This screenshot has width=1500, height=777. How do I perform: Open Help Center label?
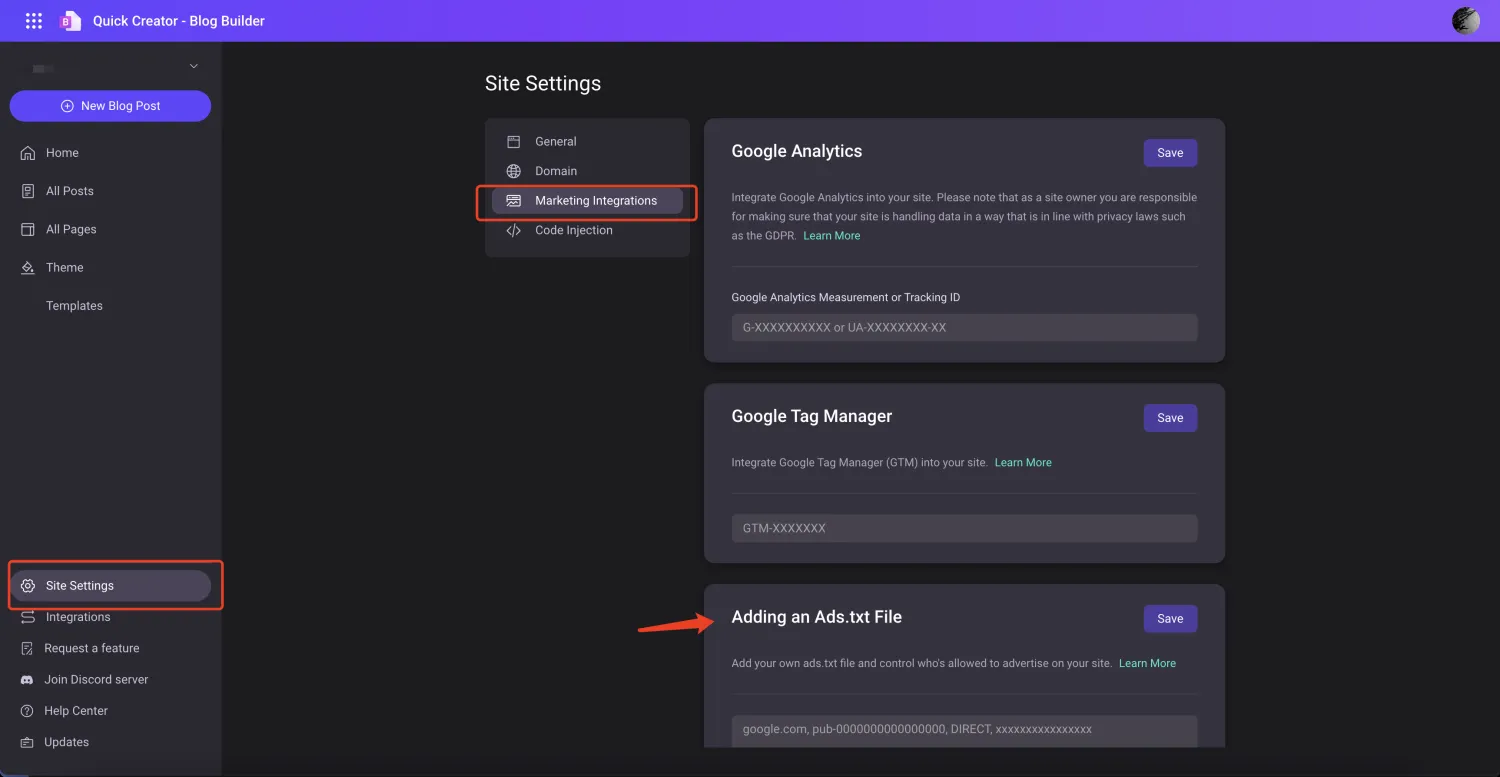point(76,711)
